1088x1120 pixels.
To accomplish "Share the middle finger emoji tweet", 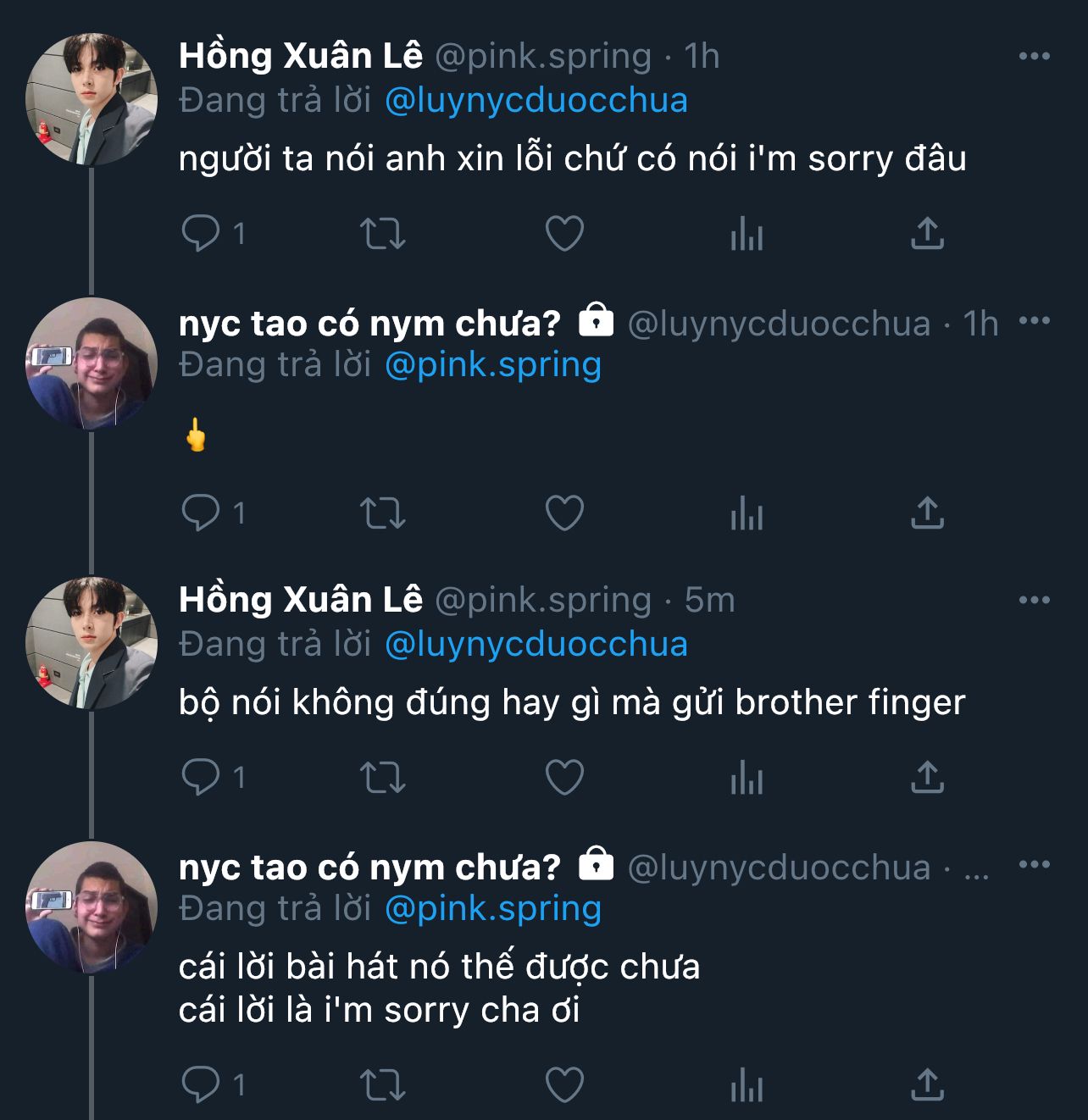I will [927, 513].
